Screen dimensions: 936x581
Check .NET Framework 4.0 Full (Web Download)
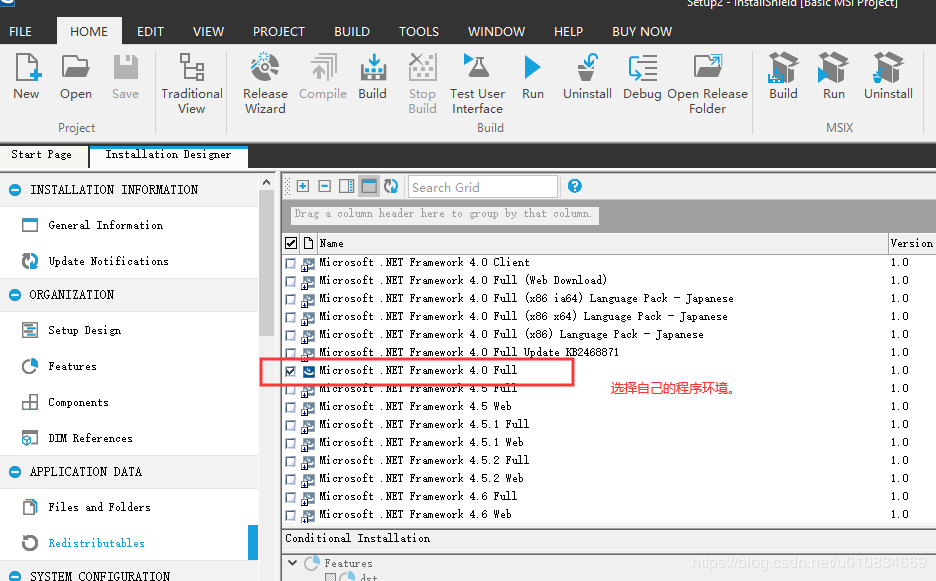point(291,281)
